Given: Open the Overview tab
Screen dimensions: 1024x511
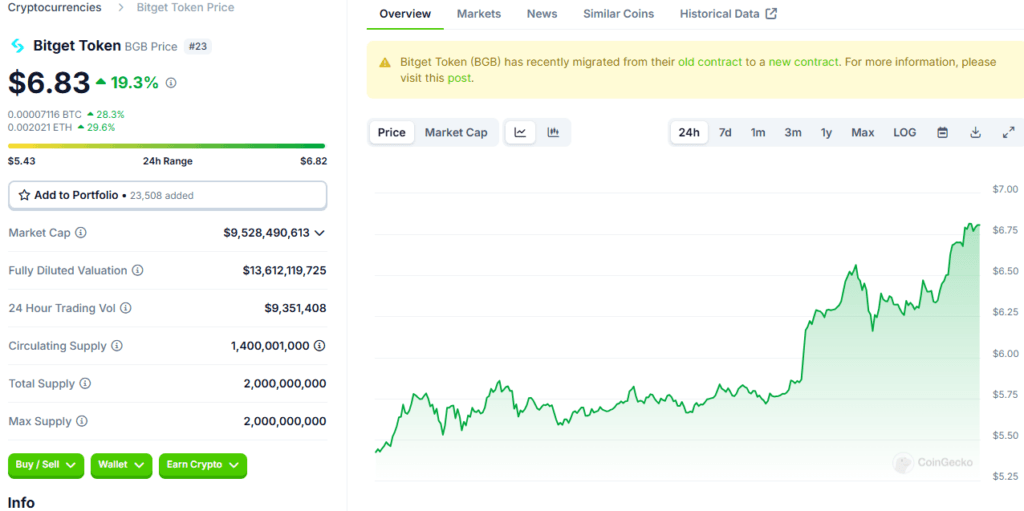Looking at the screenshot, I should pos(405,14).
